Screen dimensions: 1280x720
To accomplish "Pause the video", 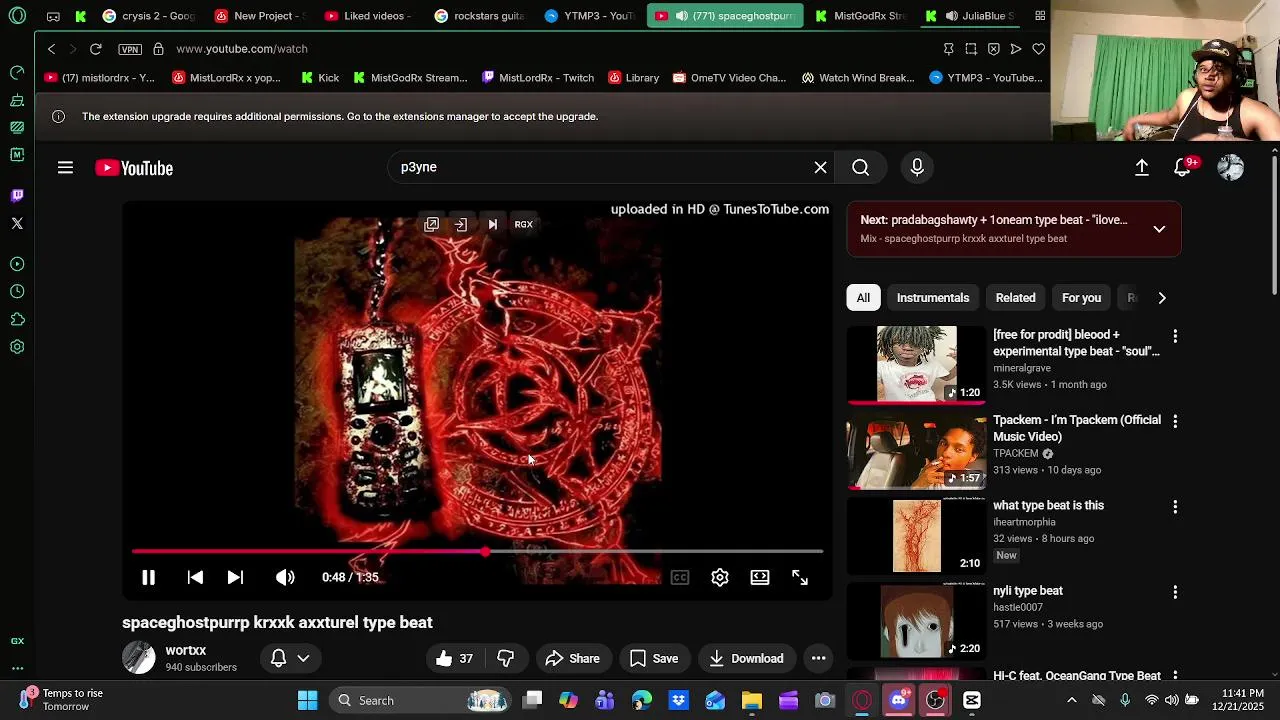I will click(x=148, y=577).
